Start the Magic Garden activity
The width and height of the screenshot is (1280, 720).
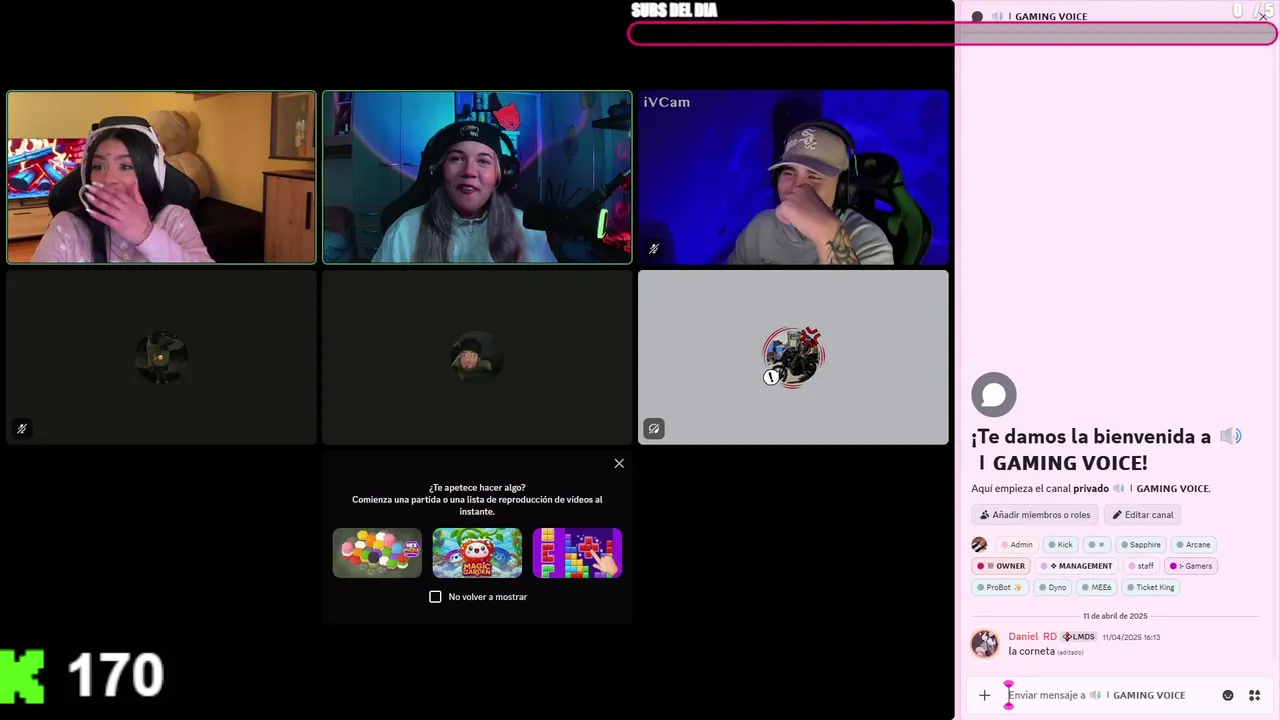(x=477, y=553)
